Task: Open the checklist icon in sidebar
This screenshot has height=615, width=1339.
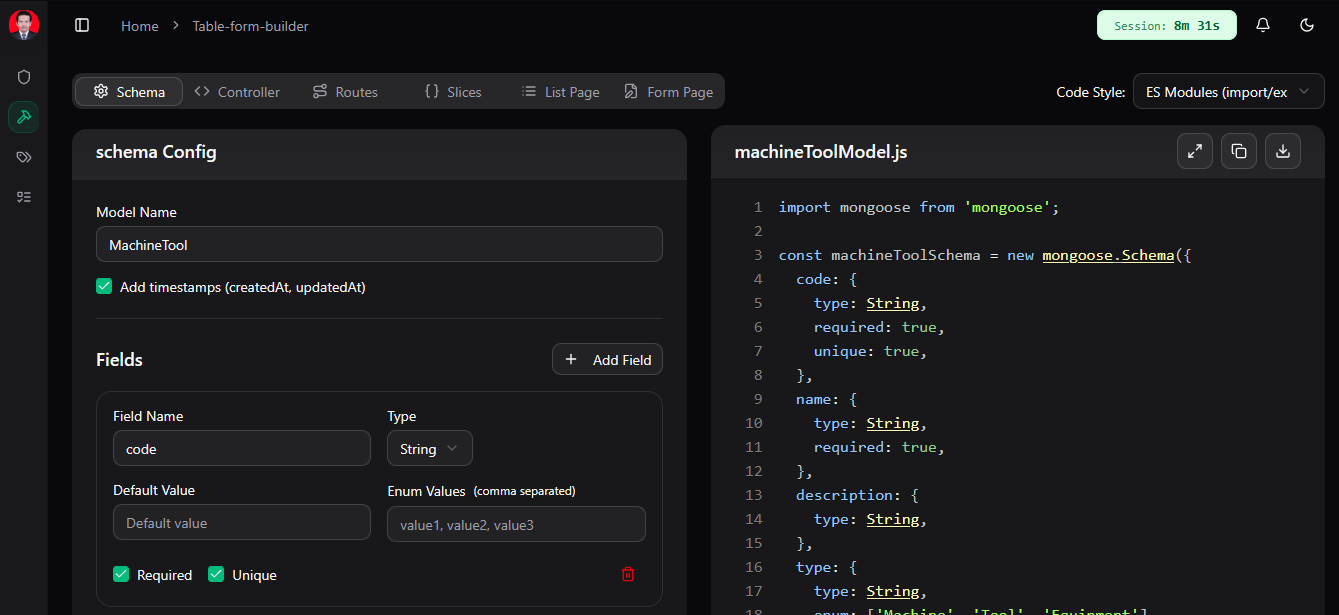Action: (24, 197)
